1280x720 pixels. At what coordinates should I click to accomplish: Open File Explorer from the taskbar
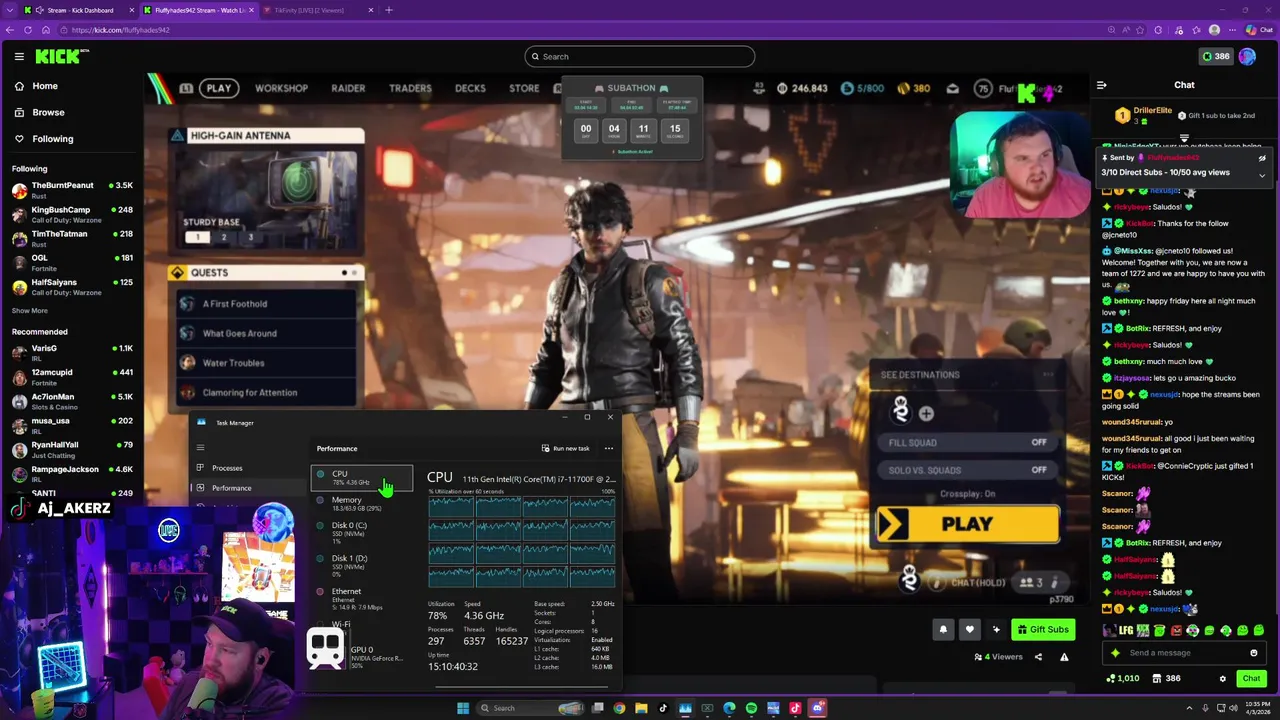641,708
